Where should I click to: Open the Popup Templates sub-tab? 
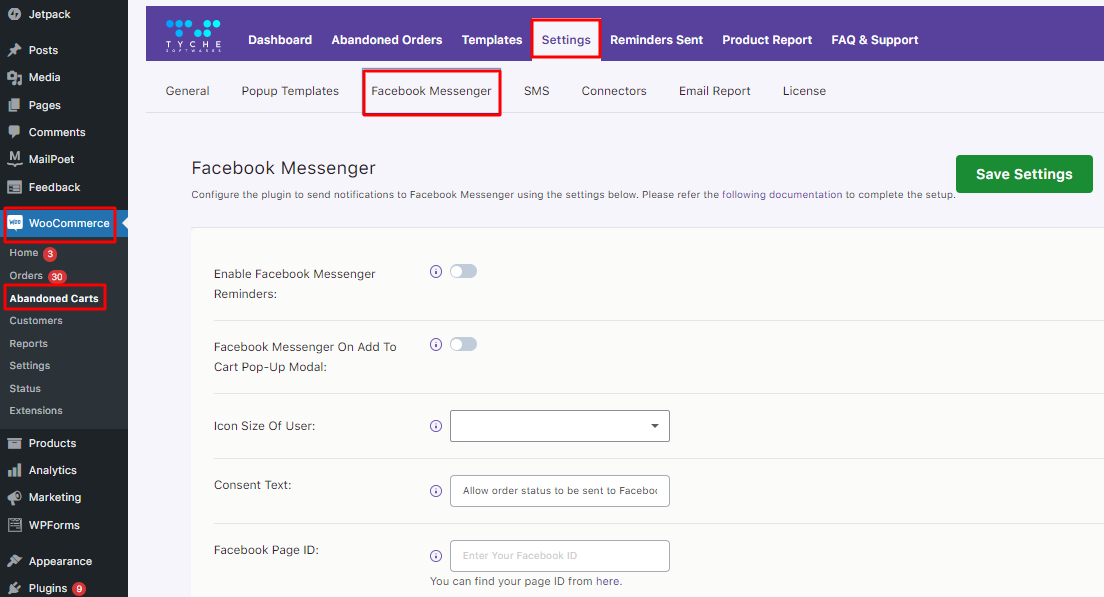290,91
